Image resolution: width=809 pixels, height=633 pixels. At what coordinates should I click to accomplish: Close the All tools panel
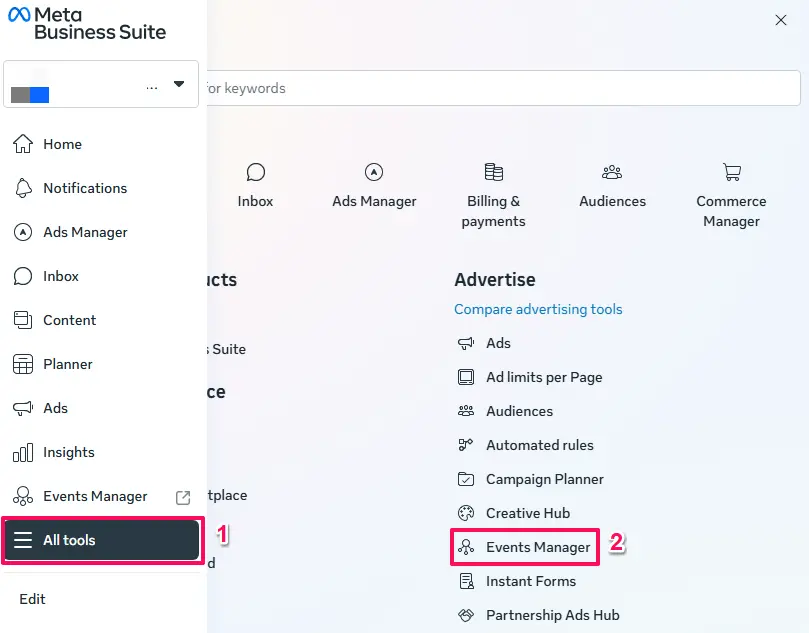(781, 20)
